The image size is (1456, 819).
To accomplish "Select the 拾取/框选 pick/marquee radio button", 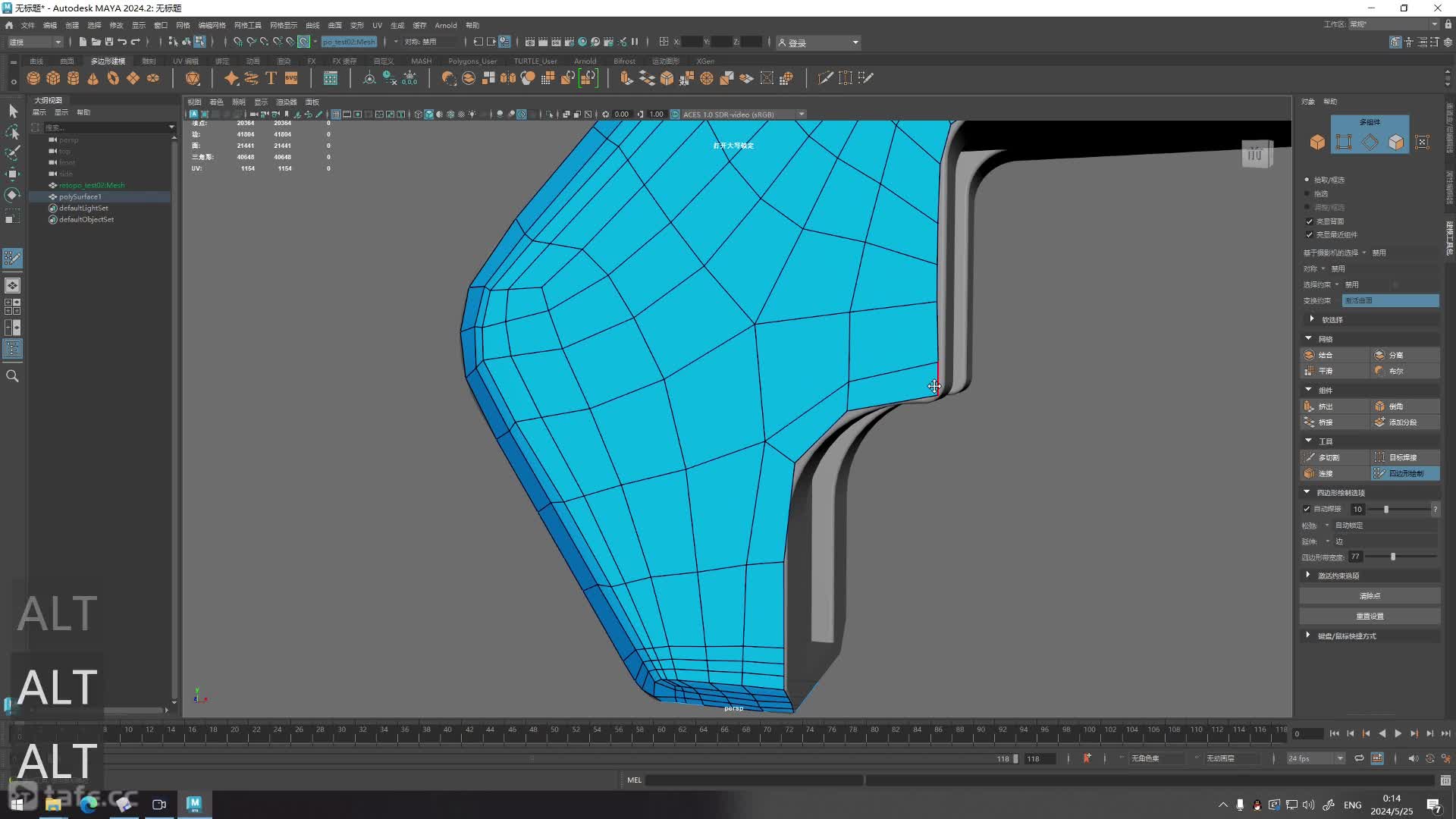I will (1307, 180).
